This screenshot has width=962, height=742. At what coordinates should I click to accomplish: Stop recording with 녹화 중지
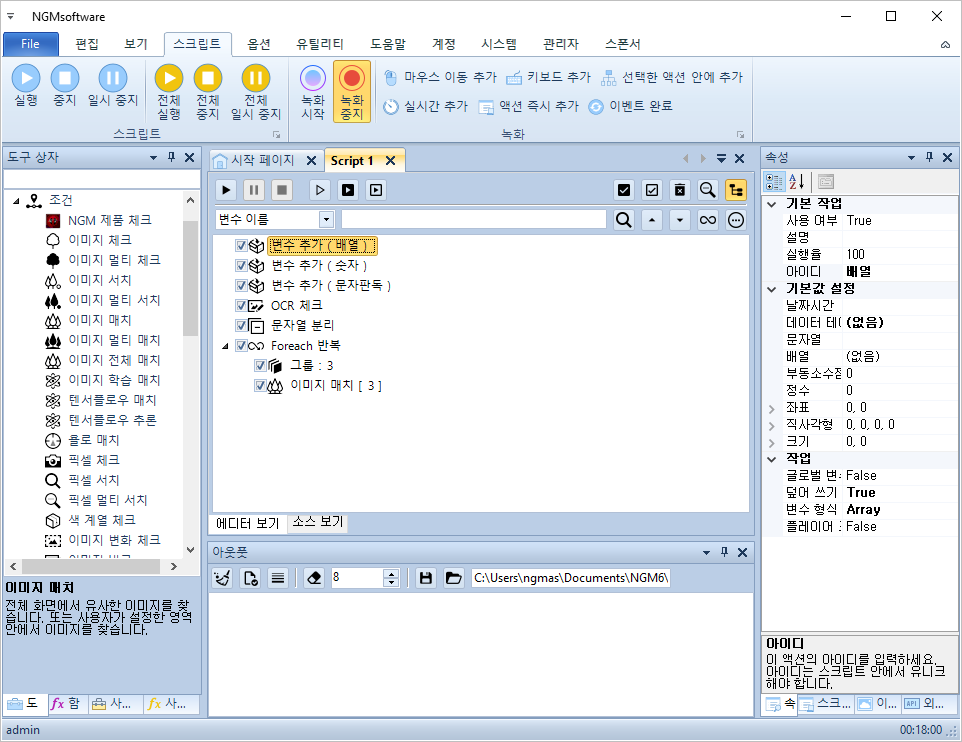click(x=352, y=91)
